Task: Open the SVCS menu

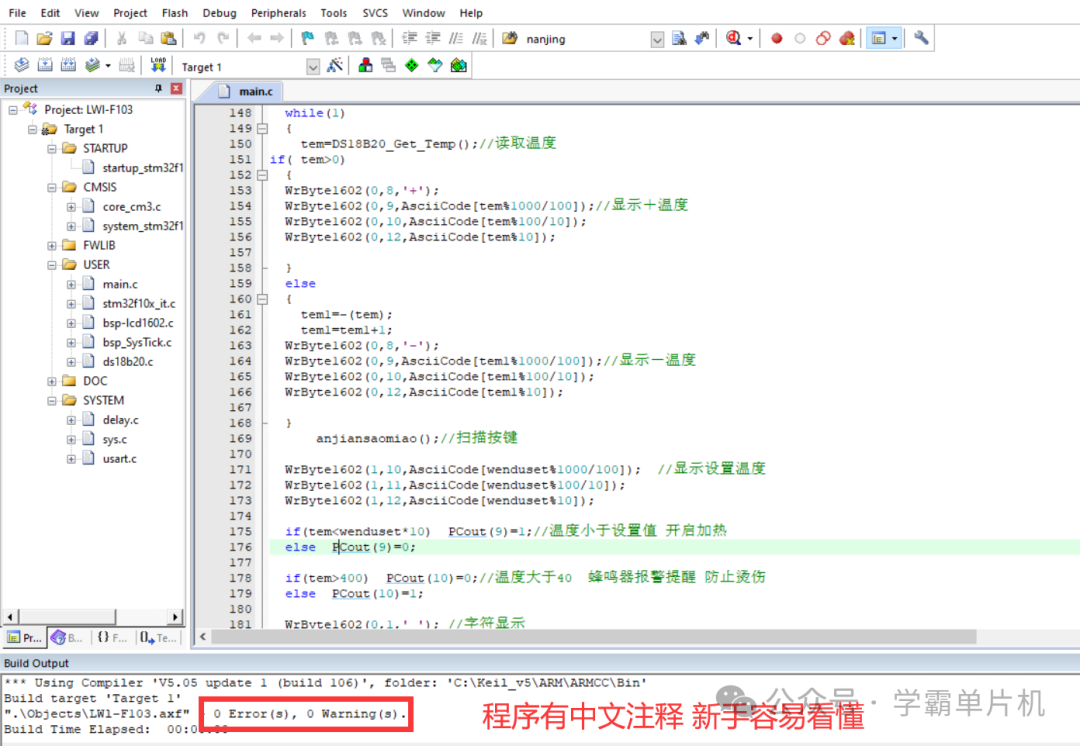Action: point(375,12)
